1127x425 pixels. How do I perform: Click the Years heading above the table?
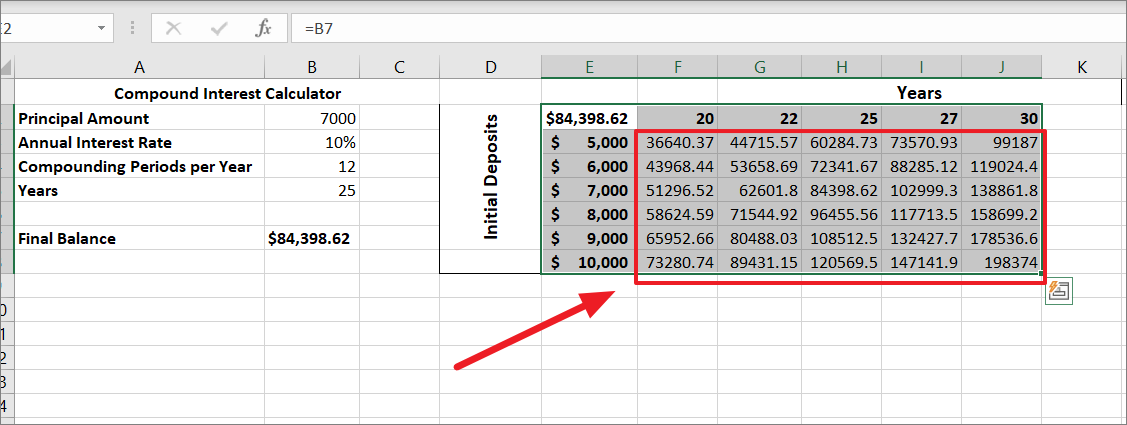919,93
